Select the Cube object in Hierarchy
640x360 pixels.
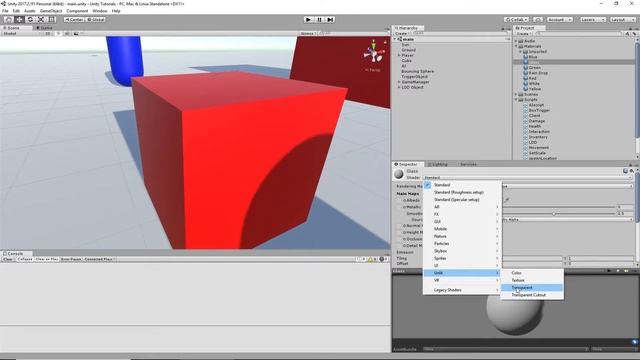pyautogui.click(x=407, y=60)
